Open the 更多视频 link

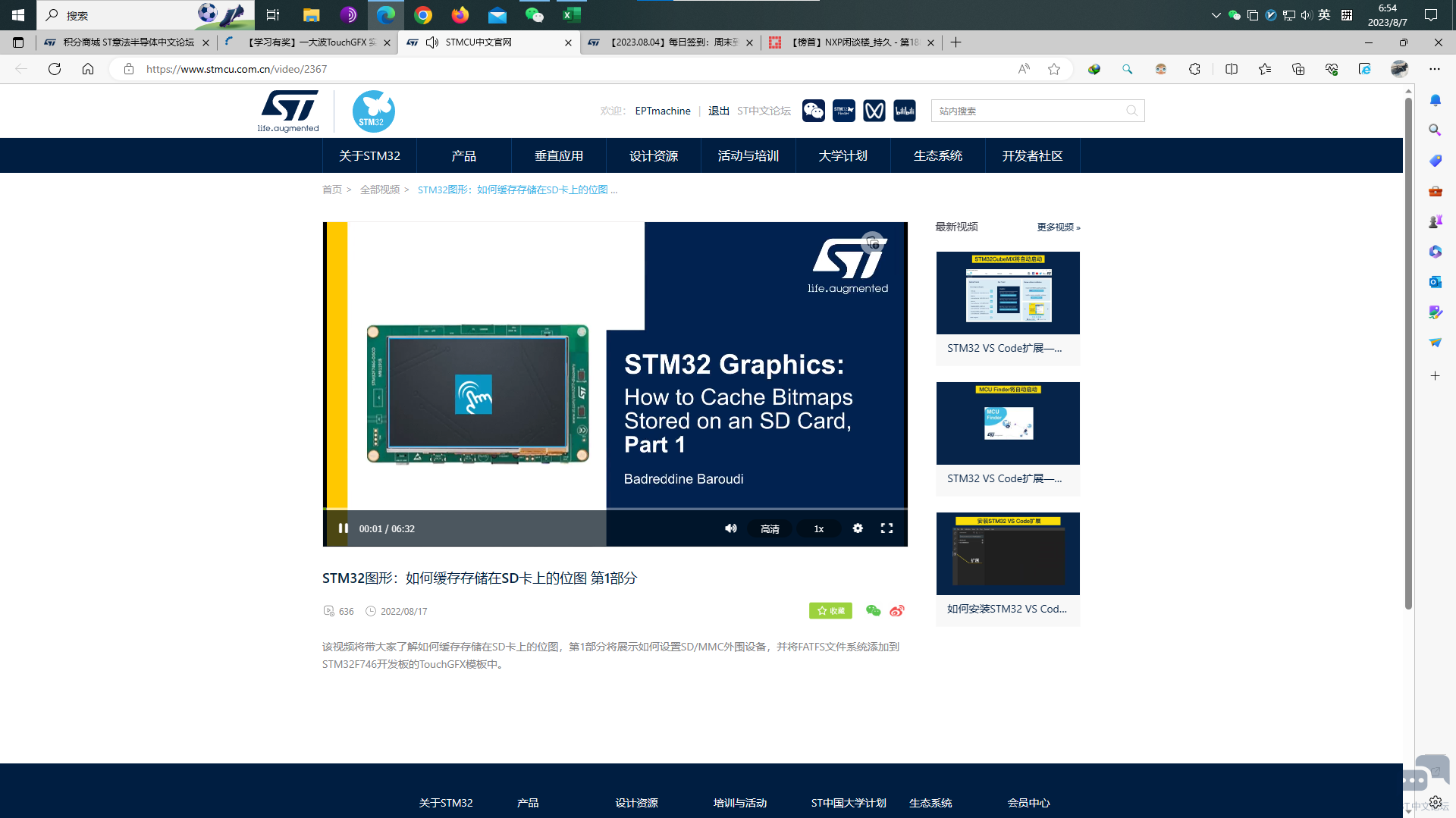pyautogui.click(x=1059, y=227)
